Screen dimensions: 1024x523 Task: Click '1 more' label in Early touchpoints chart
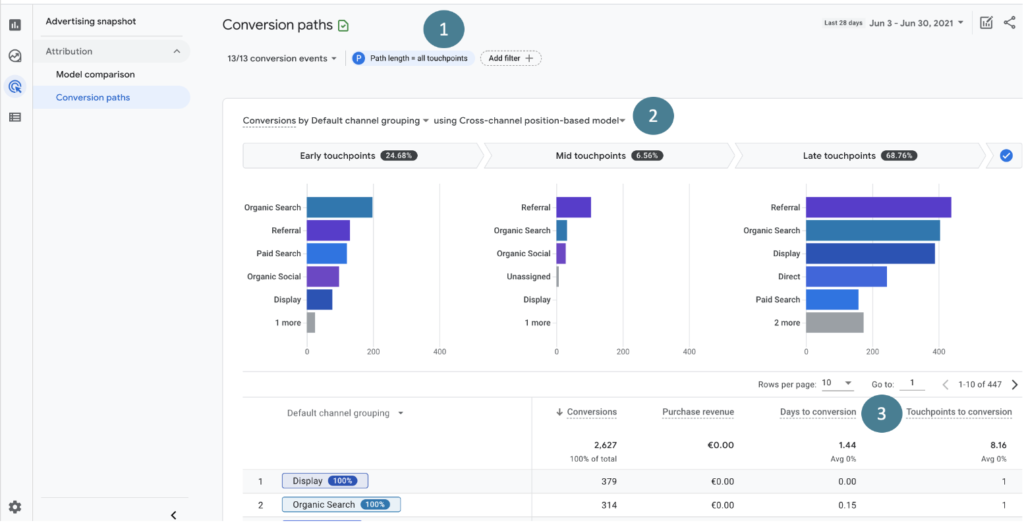[287, 323]
